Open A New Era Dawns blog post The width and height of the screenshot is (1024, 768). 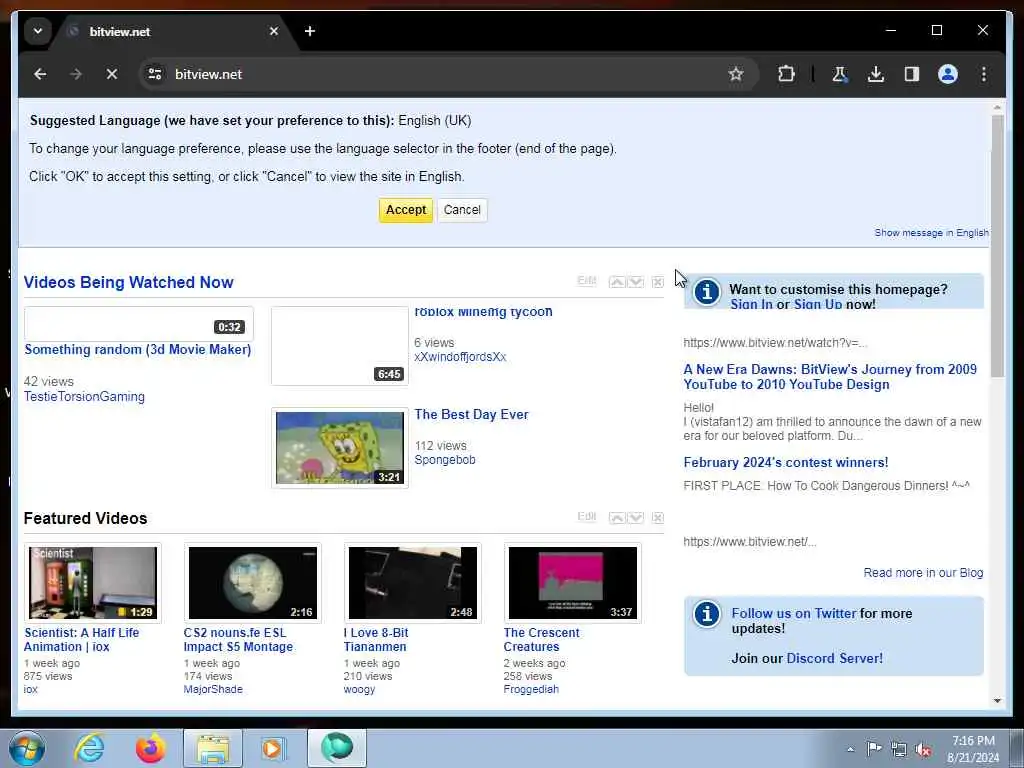pos(830,377)
